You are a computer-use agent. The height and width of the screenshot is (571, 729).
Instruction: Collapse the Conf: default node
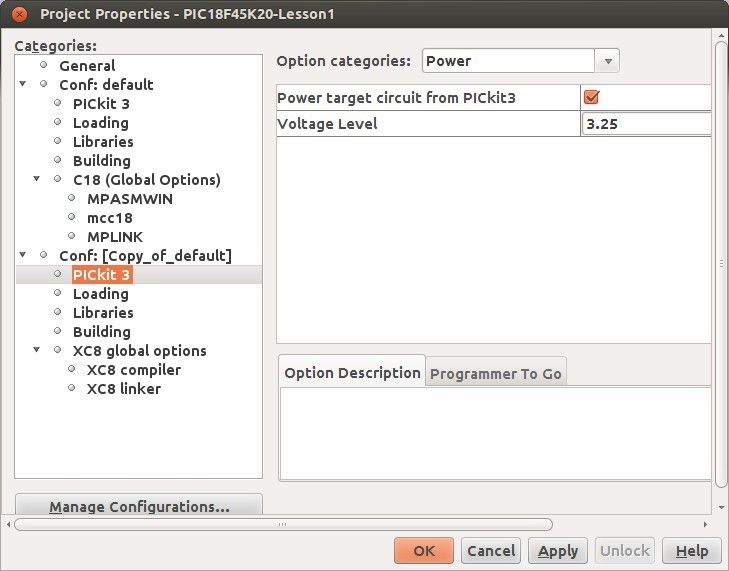[x=22, y=84]
